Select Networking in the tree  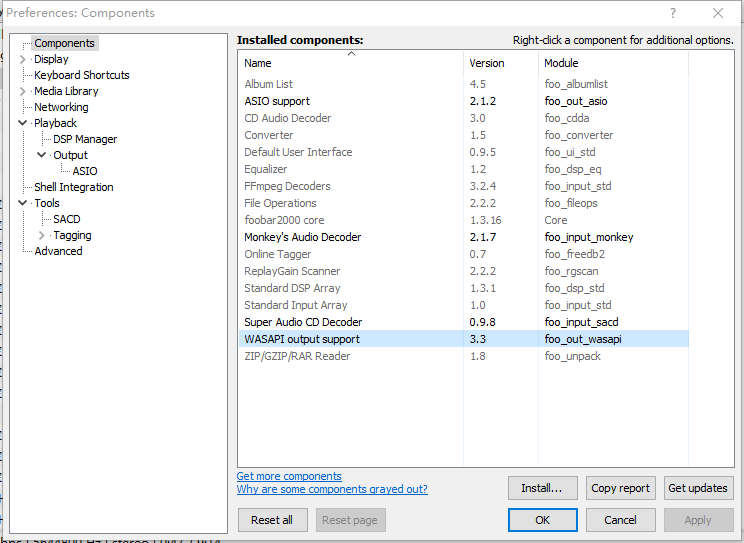[61, 107]
